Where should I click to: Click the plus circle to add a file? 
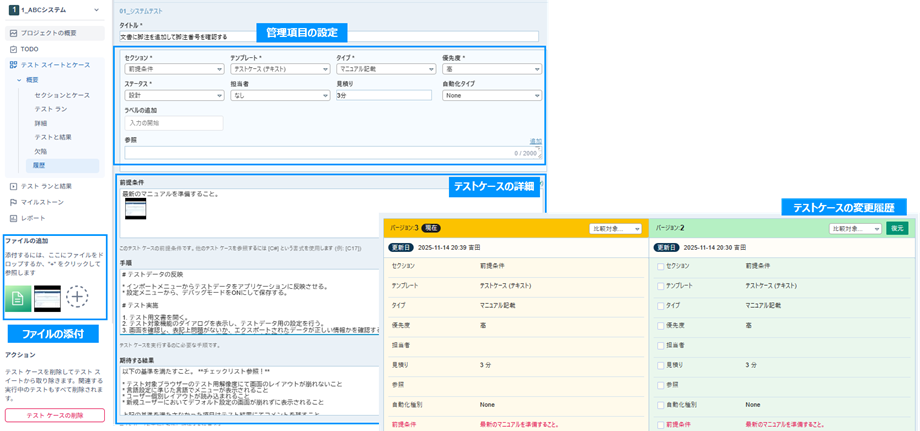tap(77, 297)
